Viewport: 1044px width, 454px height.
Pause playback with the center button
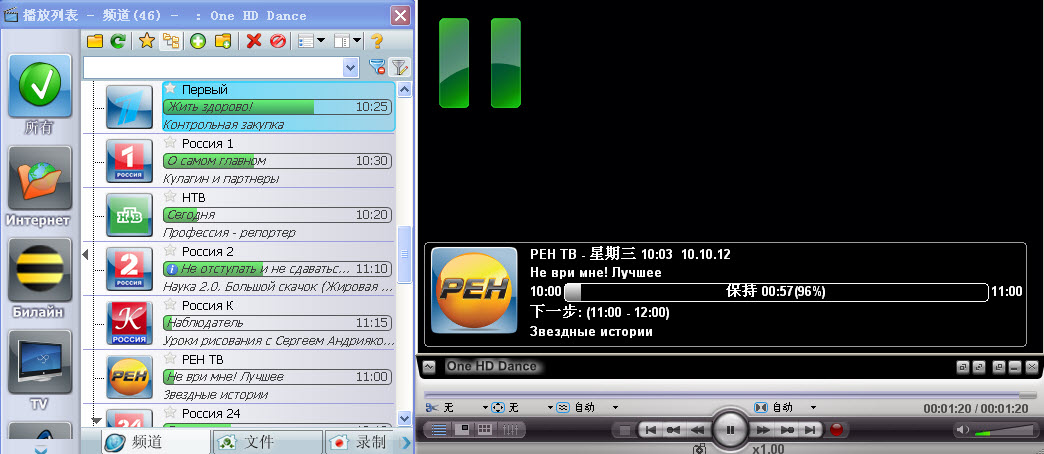pyautogui.click(x=730, y=429)
